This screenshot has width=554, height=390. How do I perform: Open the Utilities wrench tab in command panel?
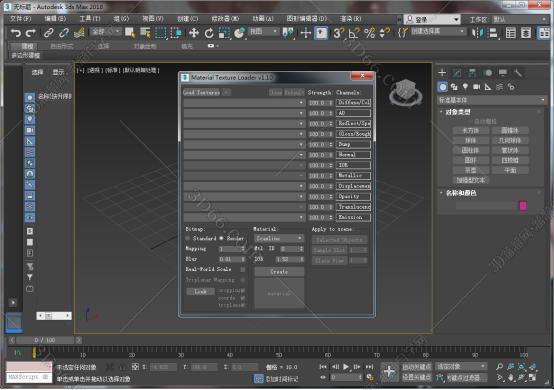[518, 73]
